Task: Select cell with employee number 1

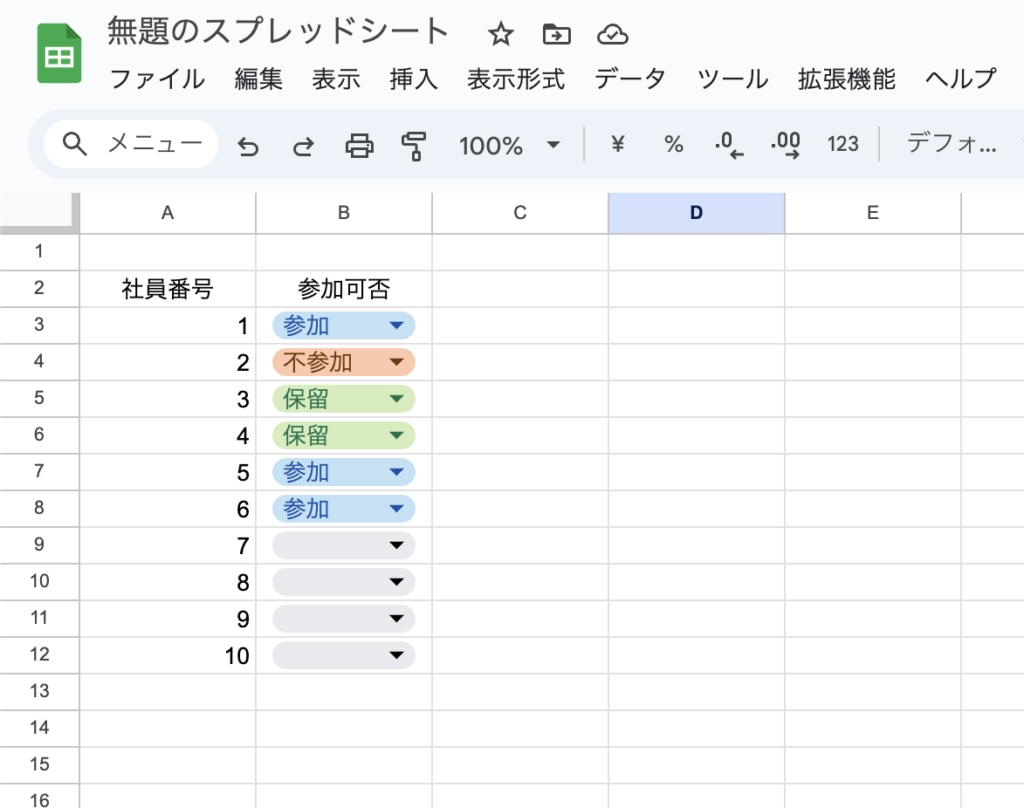Action: click(x=168, y=325)
